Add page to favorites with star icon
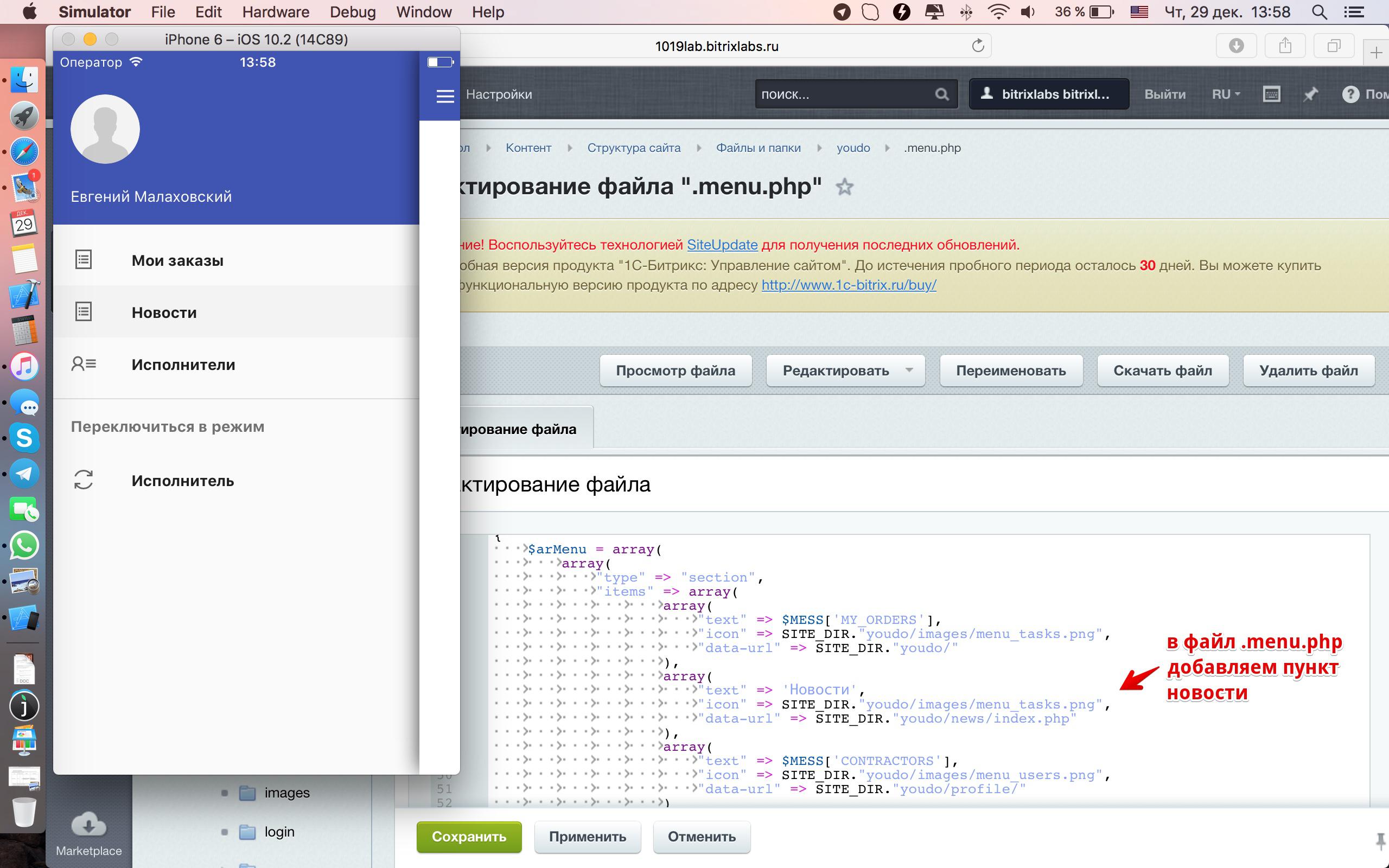 point(844,187)
